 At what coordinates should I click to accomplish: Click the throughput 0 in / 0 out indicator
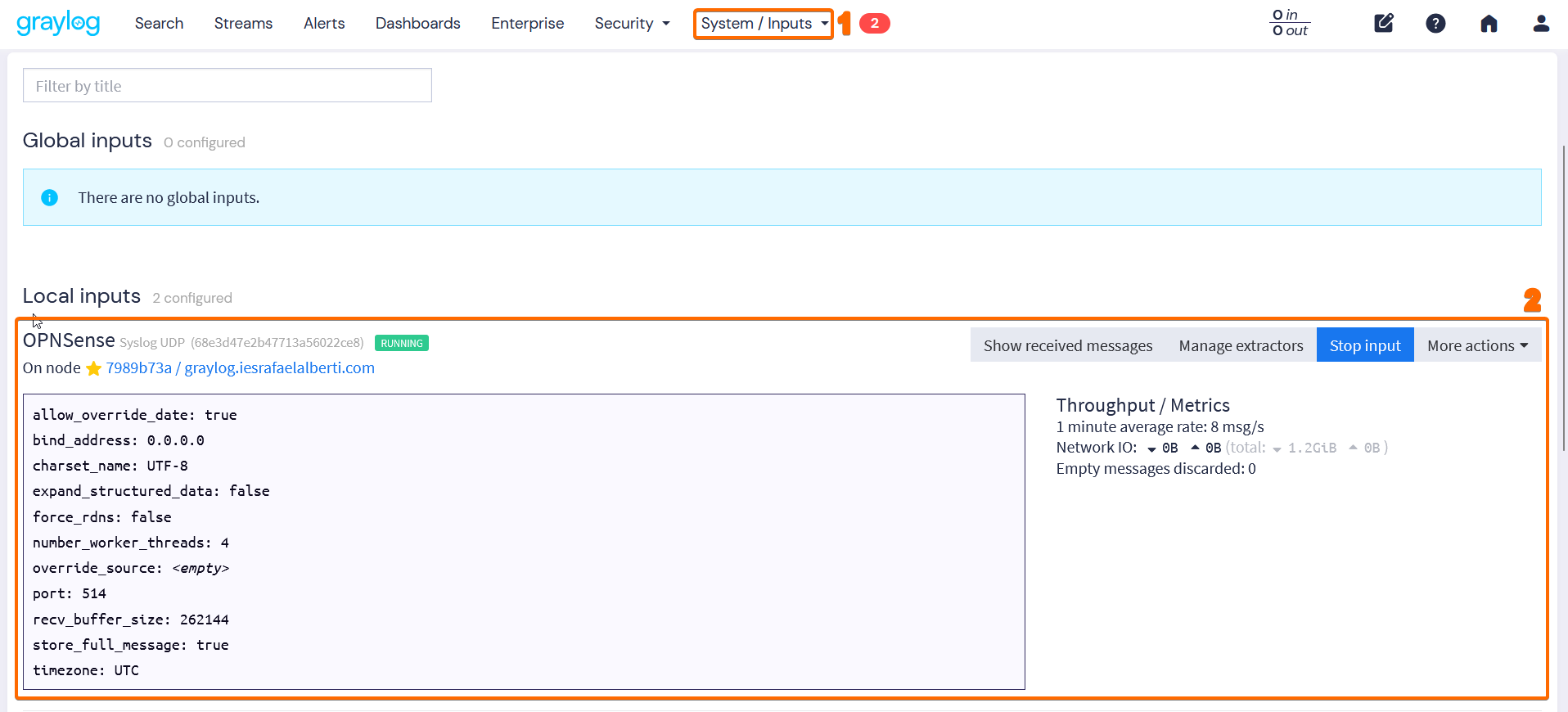1290,23
